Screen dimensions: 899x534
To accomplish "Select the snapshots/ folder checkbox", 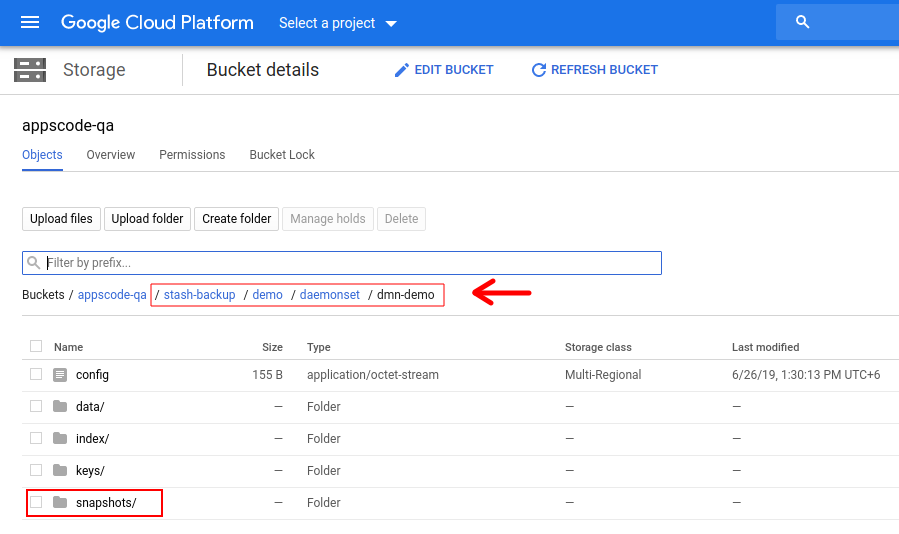I will (x=36, y=502).
